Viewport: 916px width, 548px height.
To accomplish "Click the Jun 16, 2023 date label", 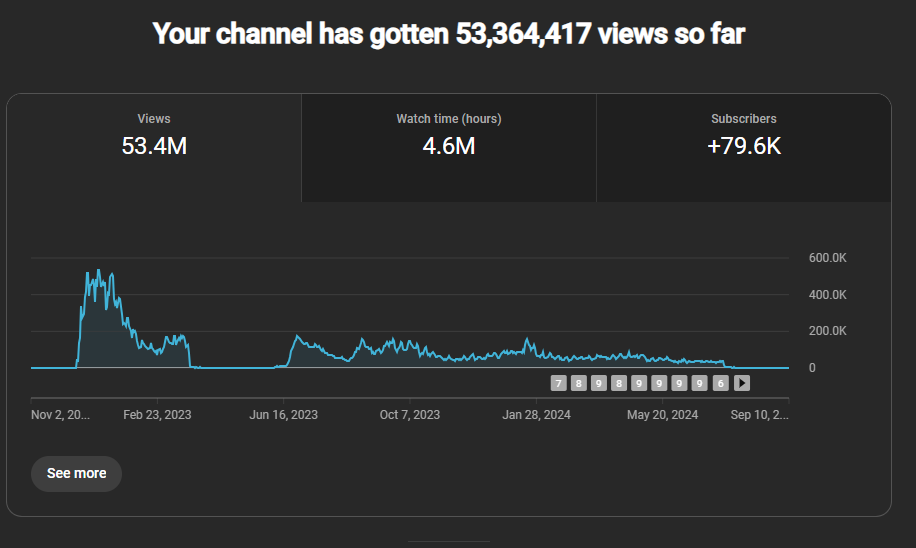I will (283, 415).
